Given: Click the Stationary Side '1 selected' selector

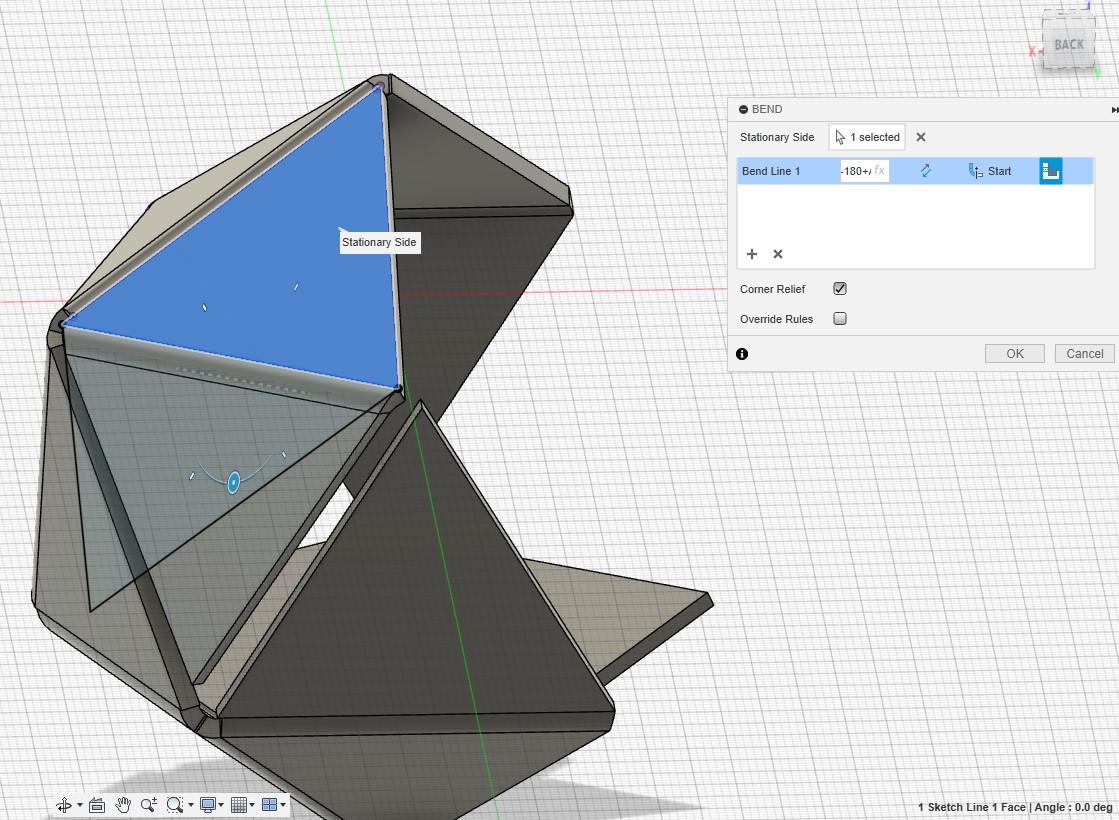Looking at the screenshot, I should click(867, 137).
